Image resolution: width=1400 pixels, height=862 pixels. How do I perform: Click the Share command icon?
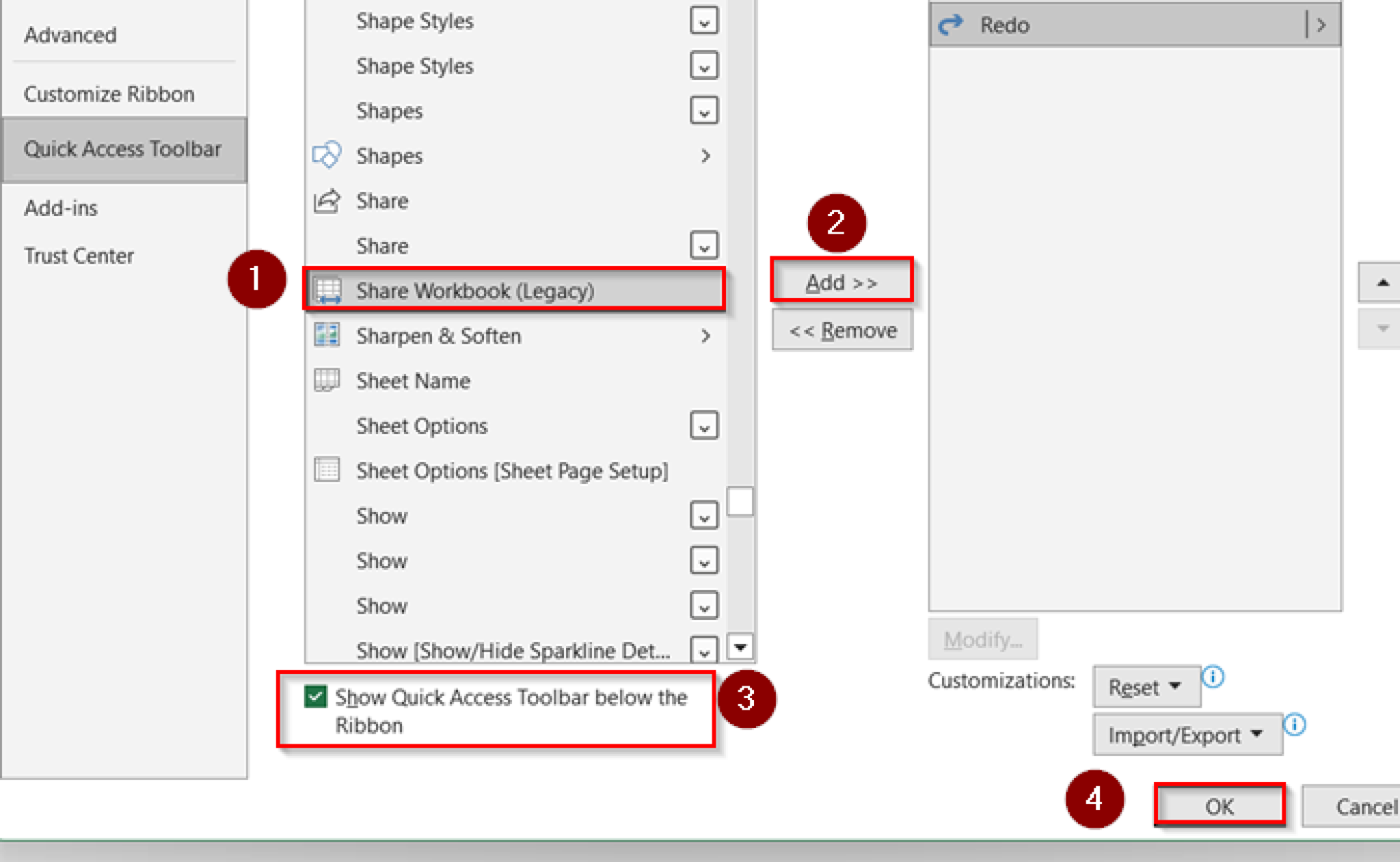point(329,200)
